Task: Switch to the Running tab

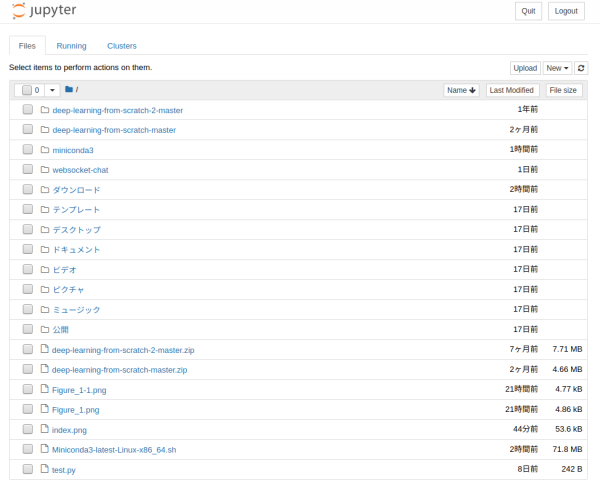Action: coord(71,46)
